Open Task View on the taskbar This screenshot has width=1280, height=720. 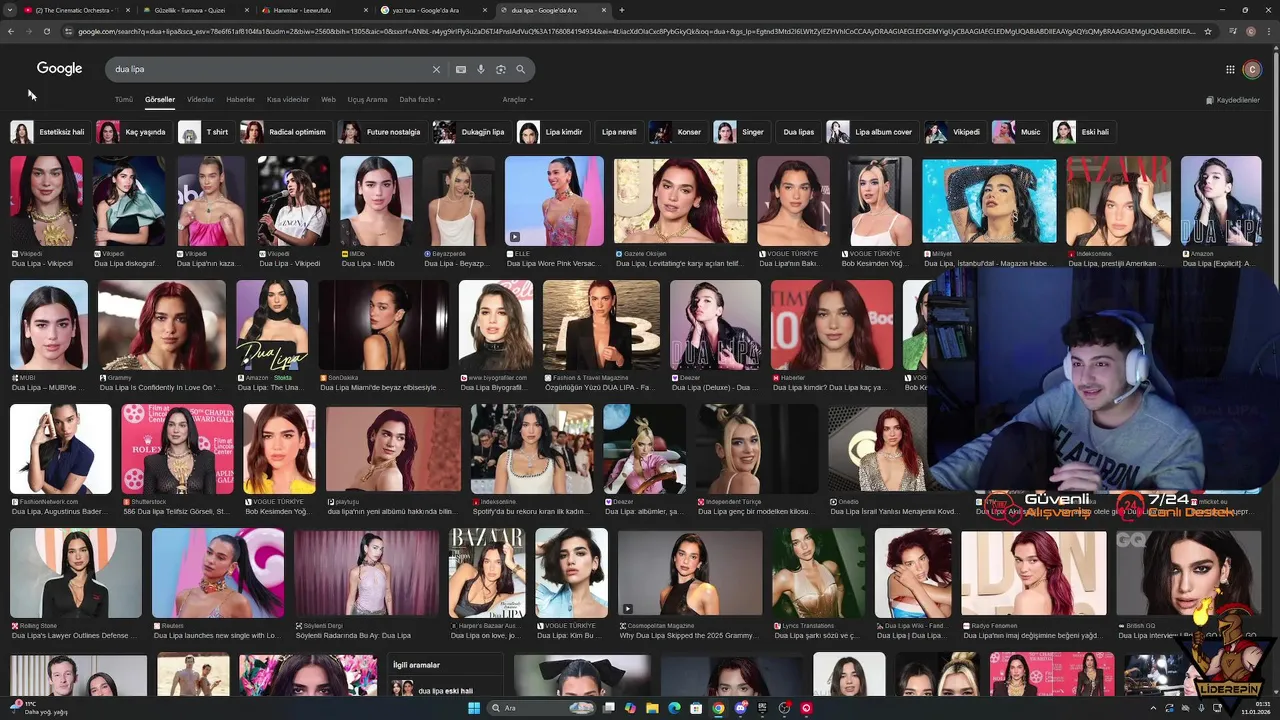(608, 708)
